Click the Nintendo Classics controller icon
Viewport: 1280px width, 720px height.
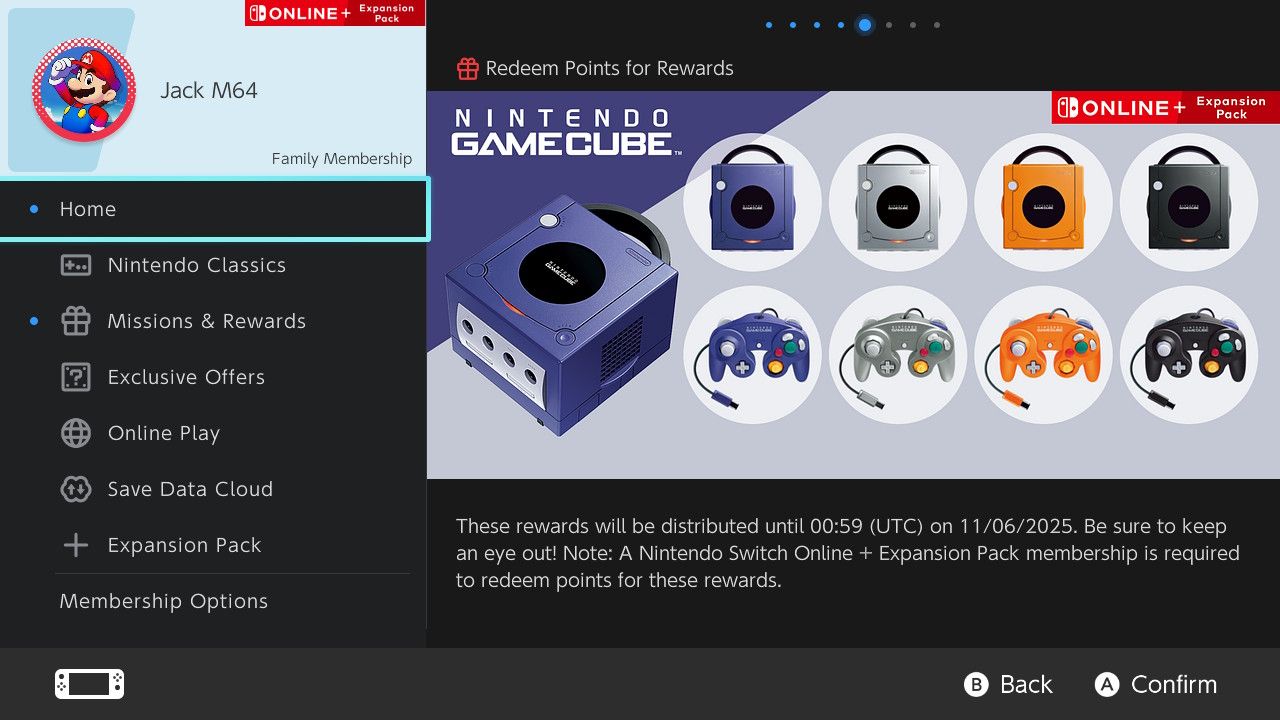point(76,265)
